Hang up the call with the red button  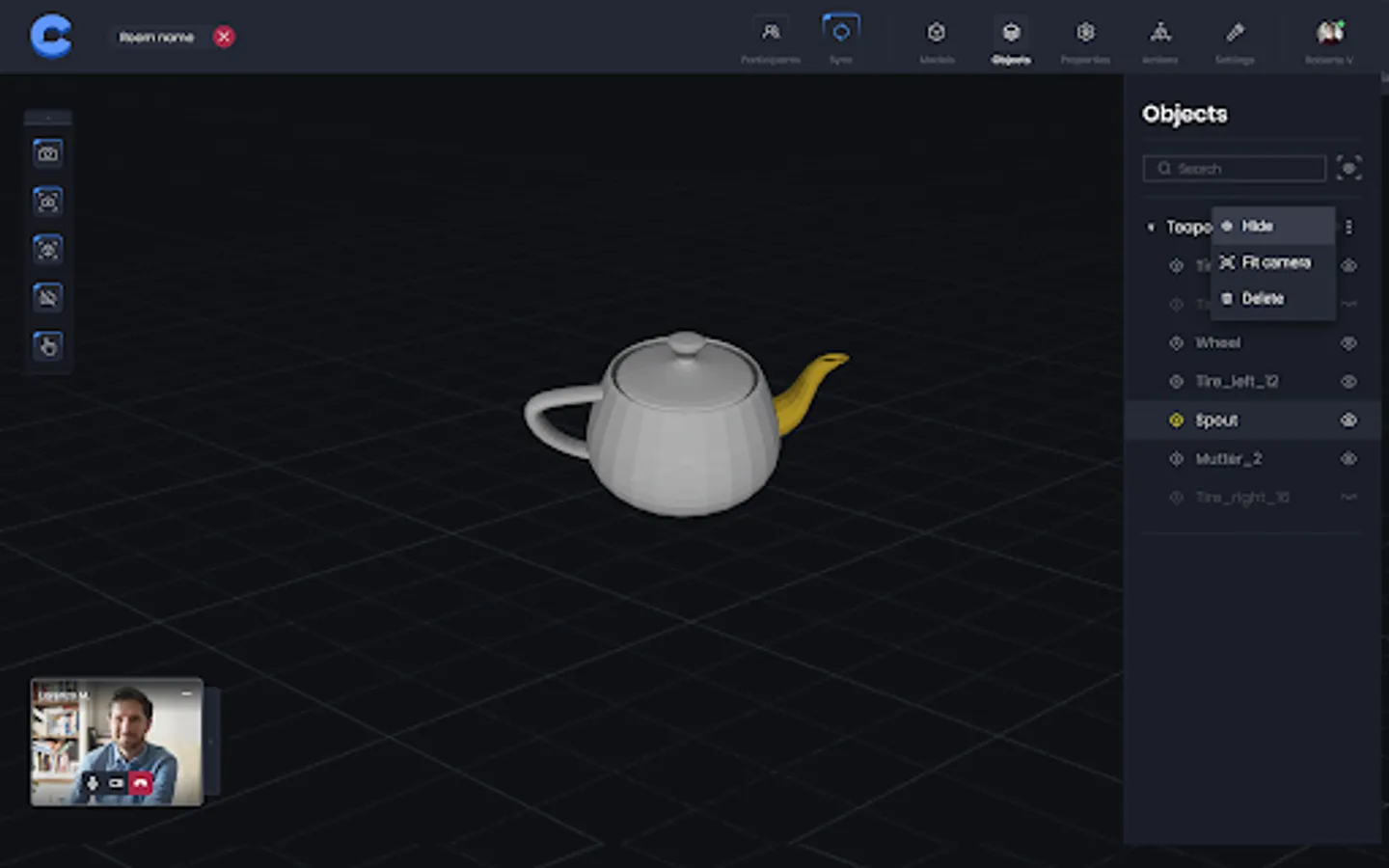141,783
